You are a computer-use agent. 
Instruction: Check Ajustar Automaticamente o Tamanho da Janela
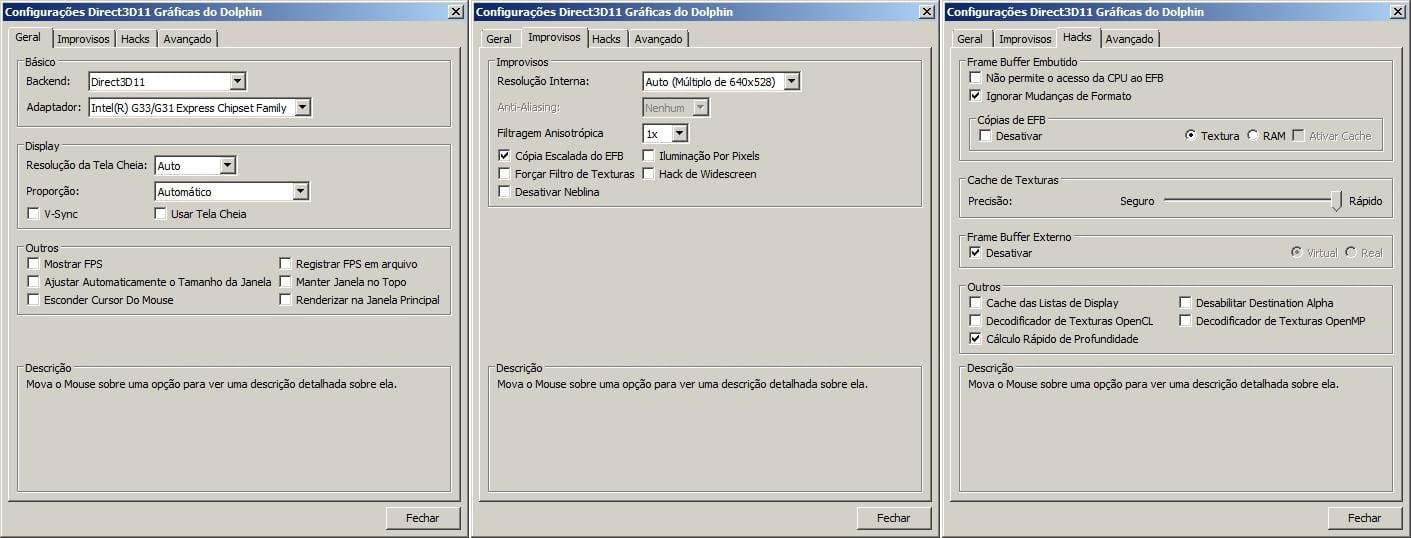(x=34, y=282)
